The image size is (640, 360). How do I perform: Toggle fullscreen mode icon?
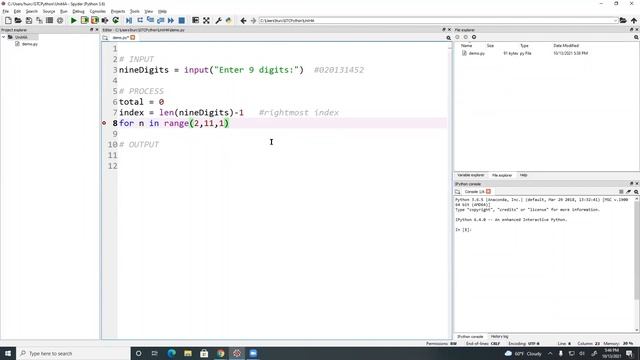[206, 20]
